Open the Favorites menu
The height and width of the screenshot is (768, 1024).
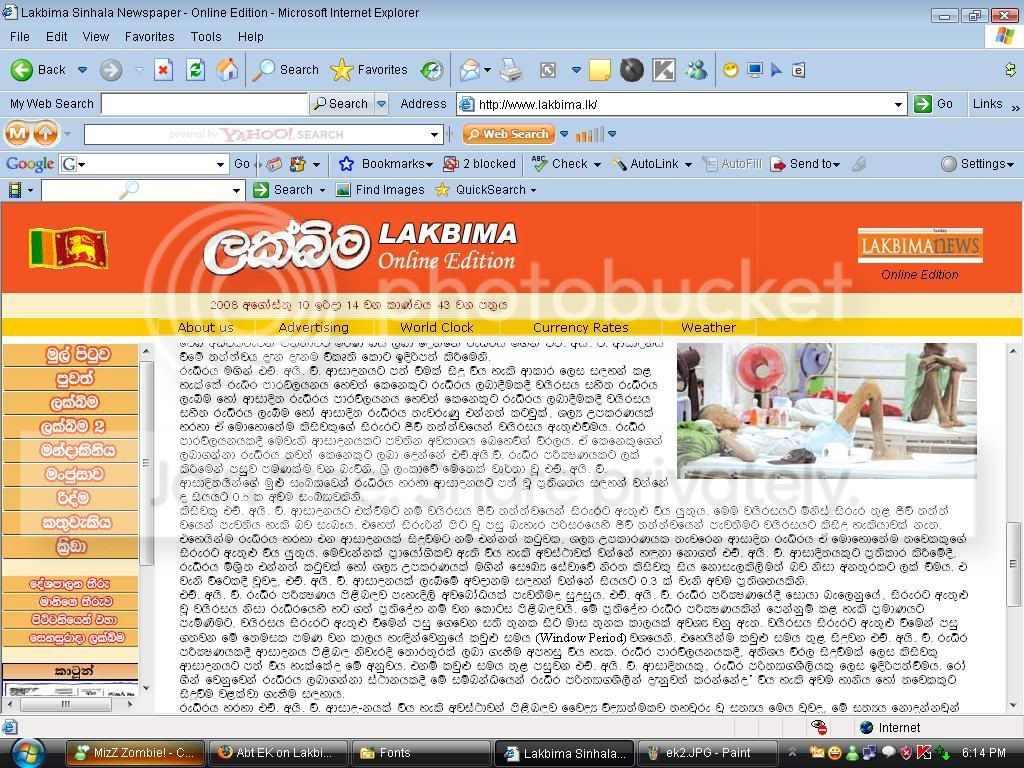tap(150, 37)
